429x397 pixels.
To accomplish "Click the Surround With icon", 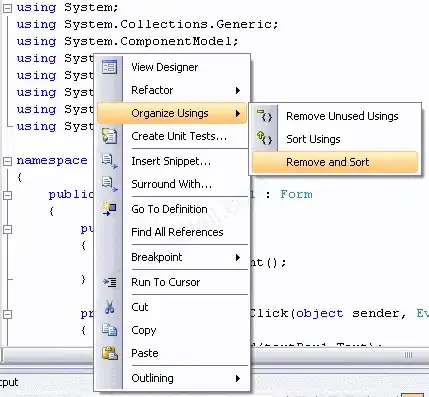I will pos(109,184).
